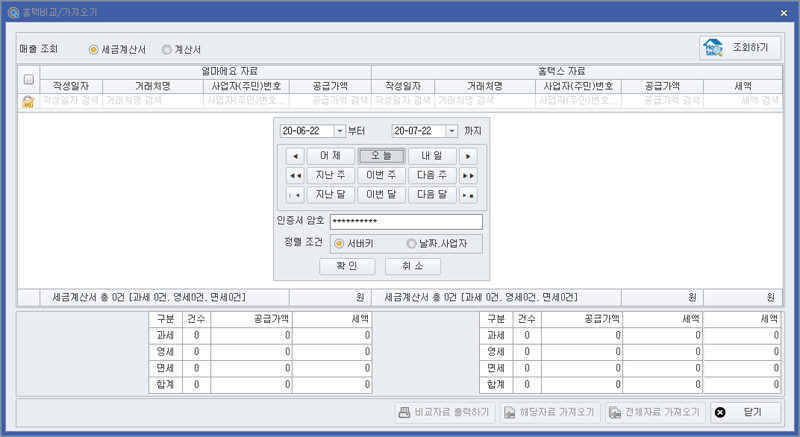The image size is (800, 437).
Task: Click 홈택스 작성일자 검색 filter field
Action: tap(403, 100)
